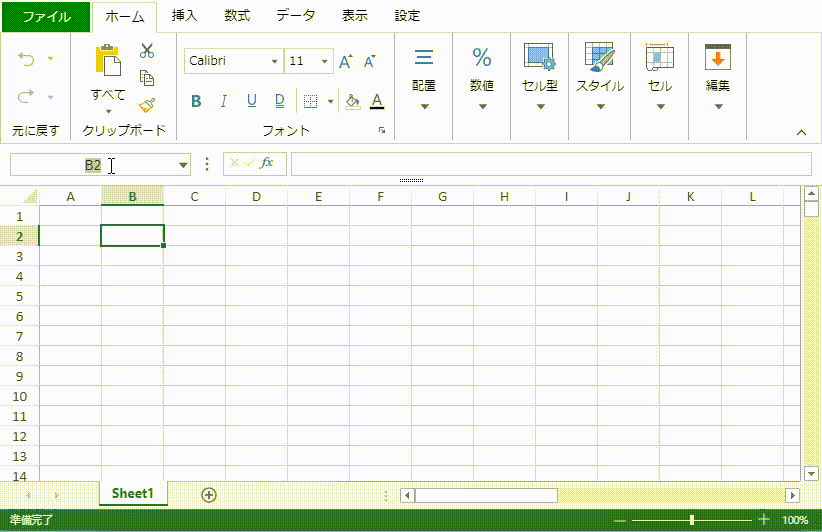Click the Cut scissors icon

coord(147,51)
